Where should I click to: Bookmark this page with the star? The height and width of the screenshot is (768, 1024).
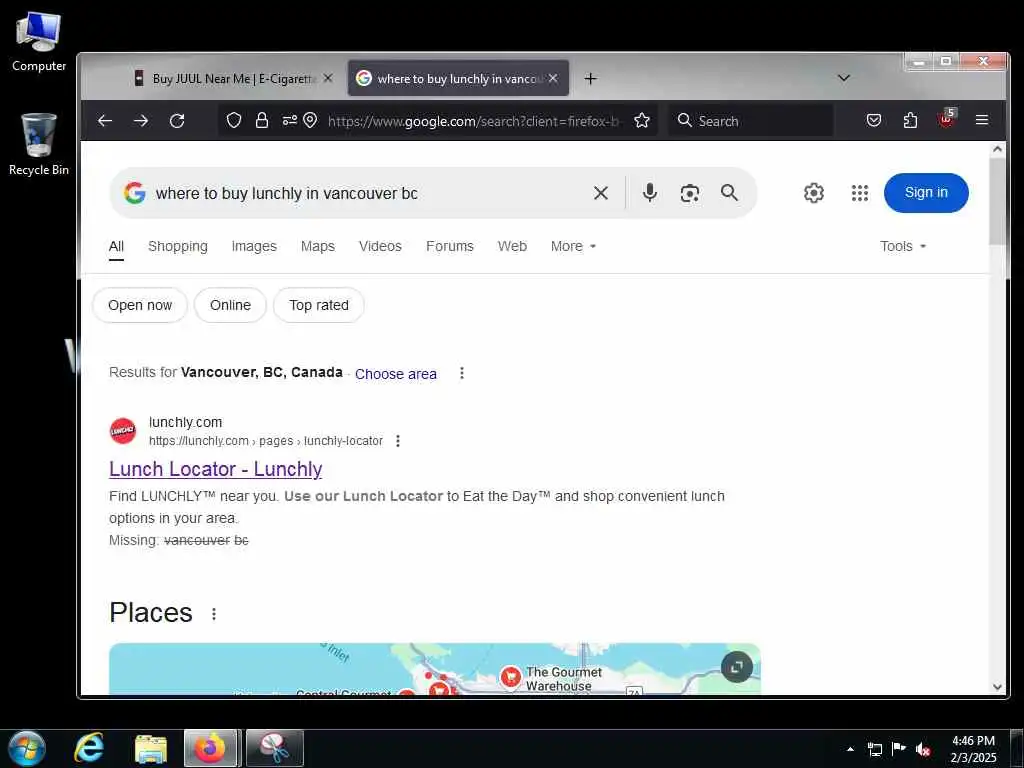point(642,121)
